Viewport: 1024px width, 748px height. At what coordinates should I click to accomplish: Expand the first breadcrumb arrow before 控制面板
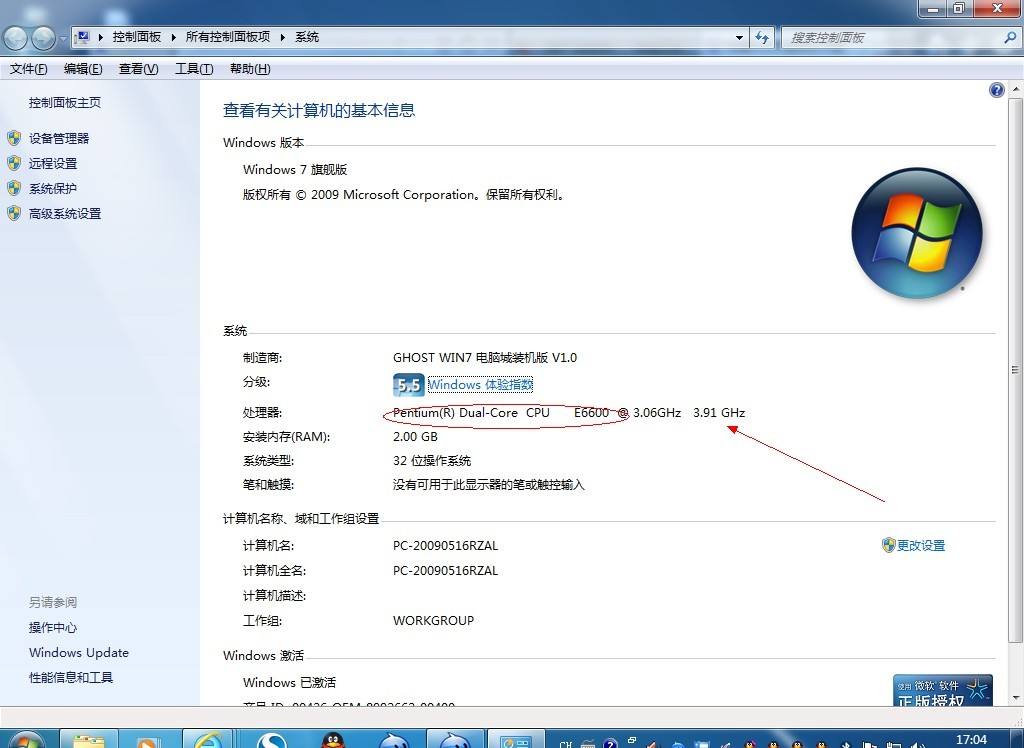[x=101, y=37]
